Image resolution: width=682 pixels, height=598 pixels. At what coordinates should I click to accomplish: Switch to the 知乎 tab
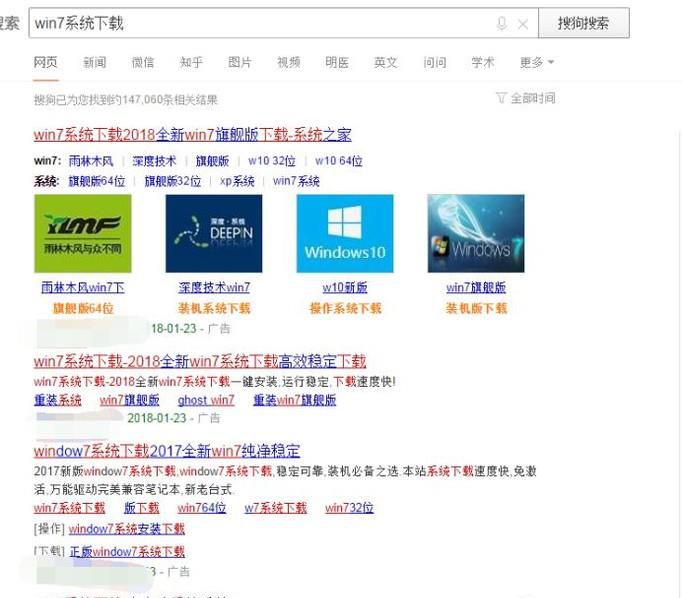[191, 63]
